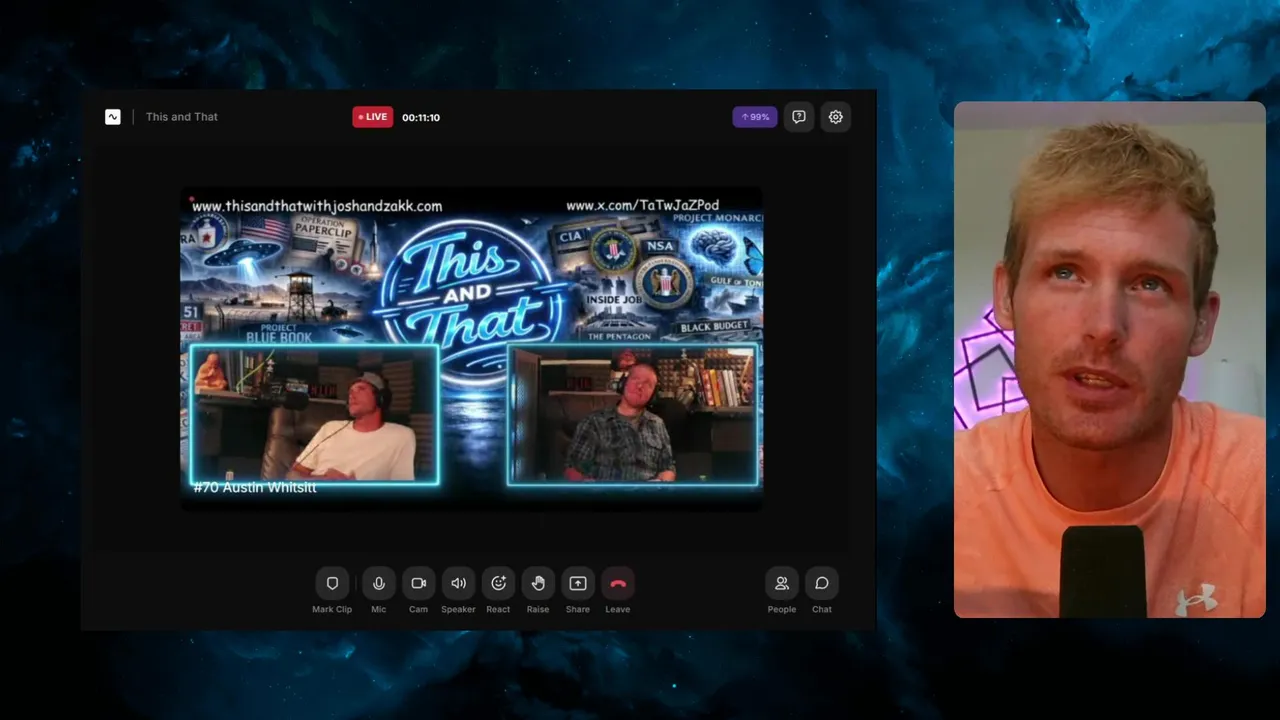
Task: Click the "#70 Austin Whitsitt" caption
Action: pyautogui.click(x=255, y=487)
